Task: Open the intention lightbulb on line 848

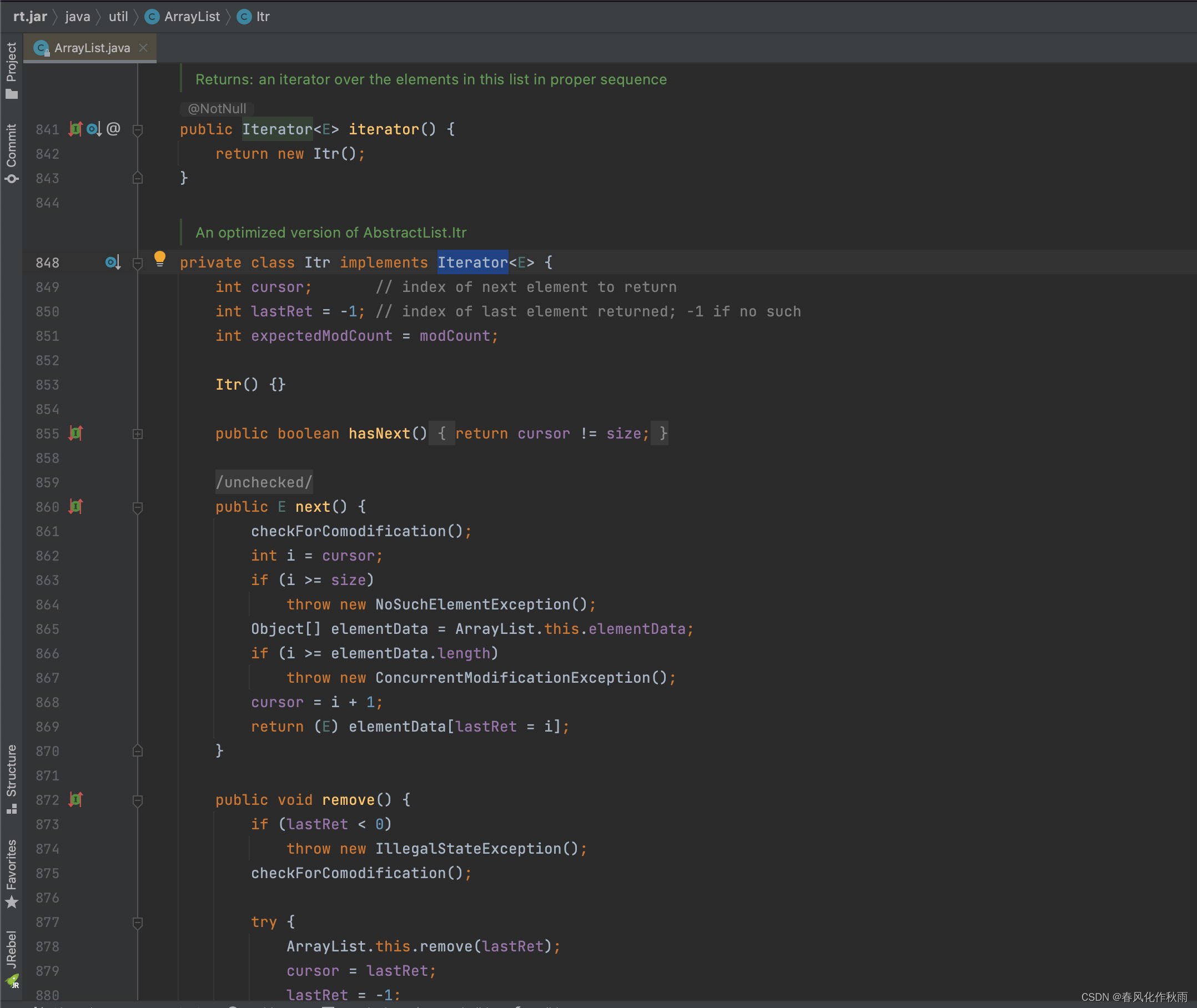Action: [x=159, y=259]
